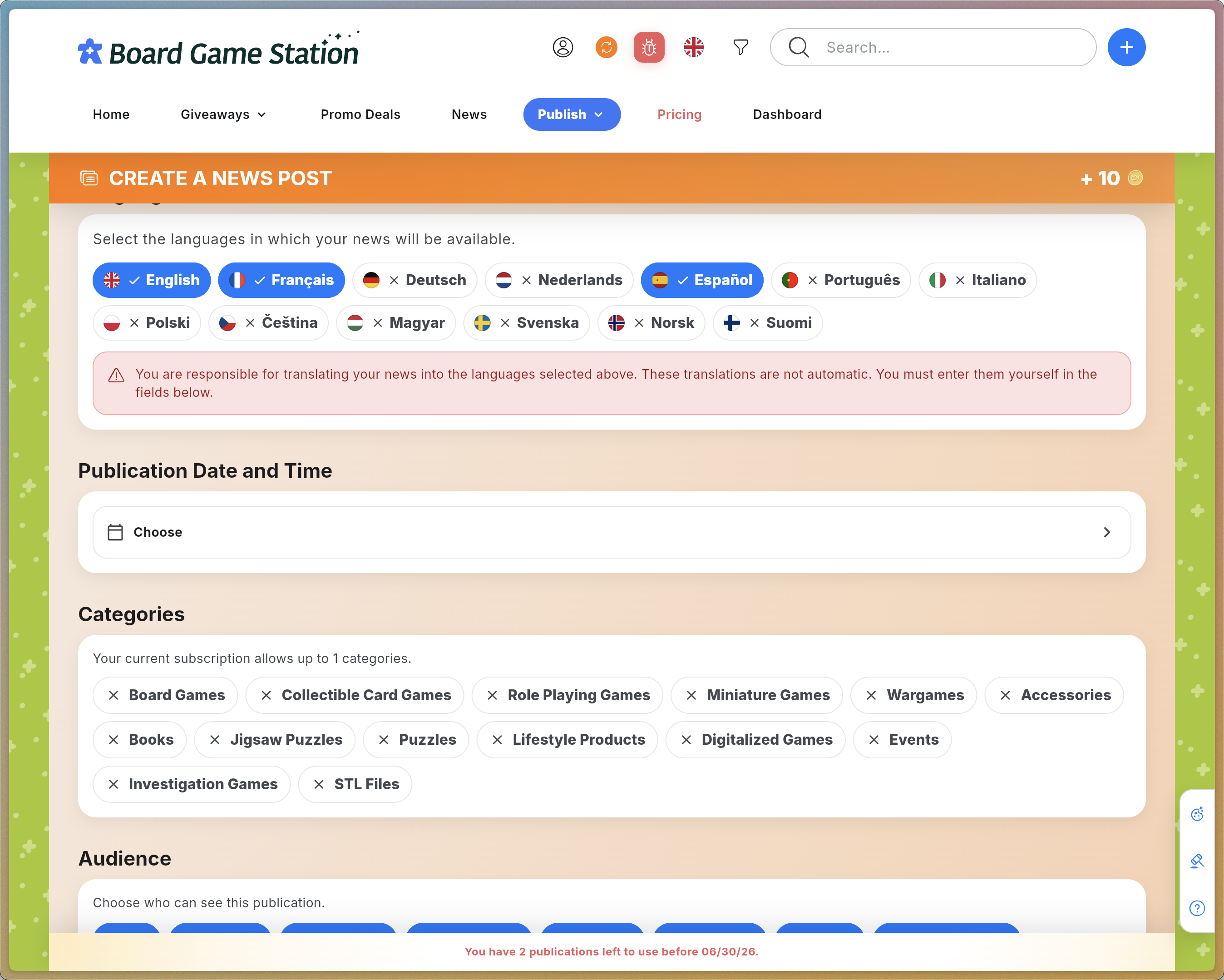Select the Accessories category
1224x980 pixels.
coord(1054,695)
